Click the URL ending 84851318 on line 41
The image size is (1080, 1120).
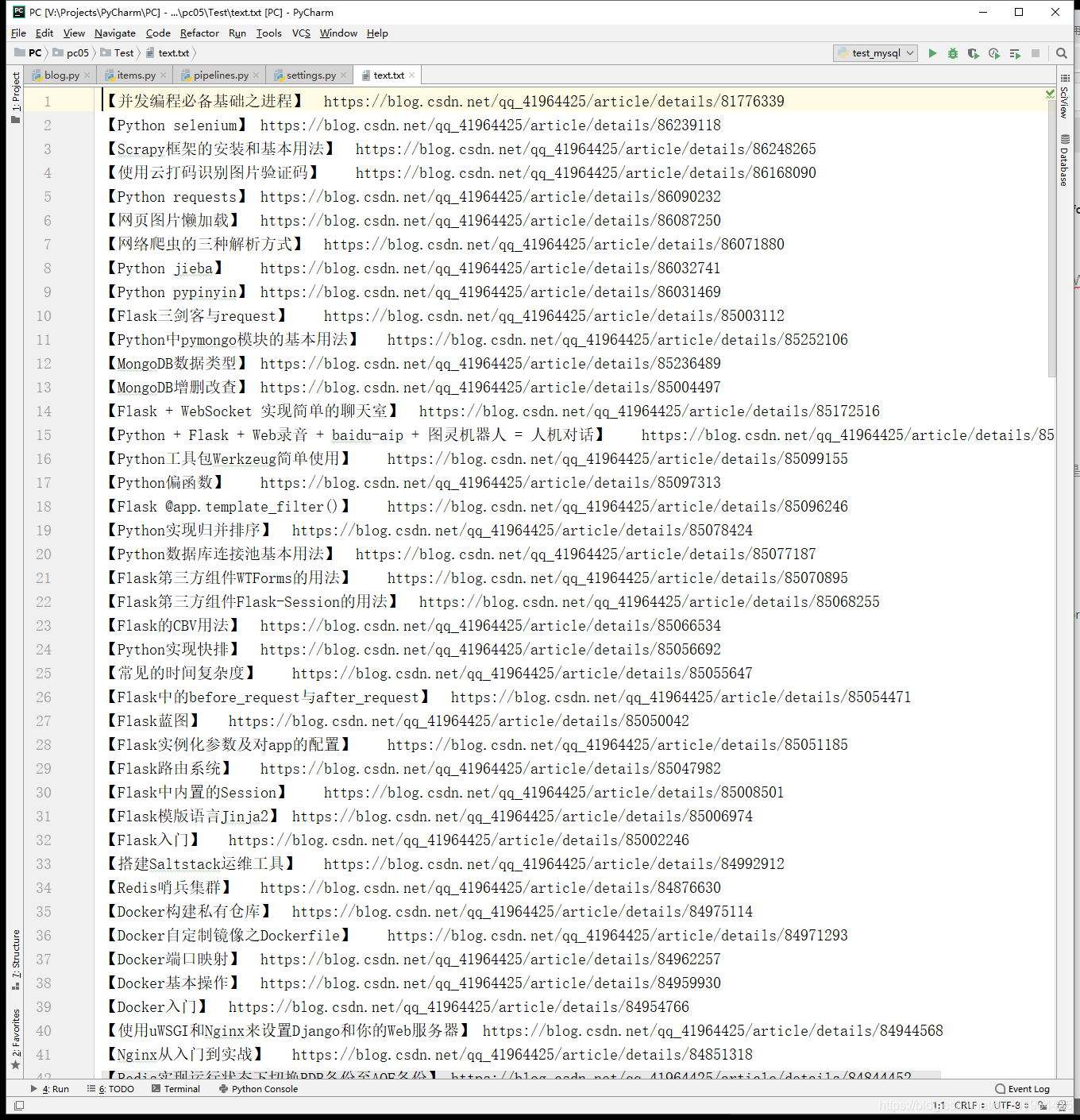pos(523,1055)
